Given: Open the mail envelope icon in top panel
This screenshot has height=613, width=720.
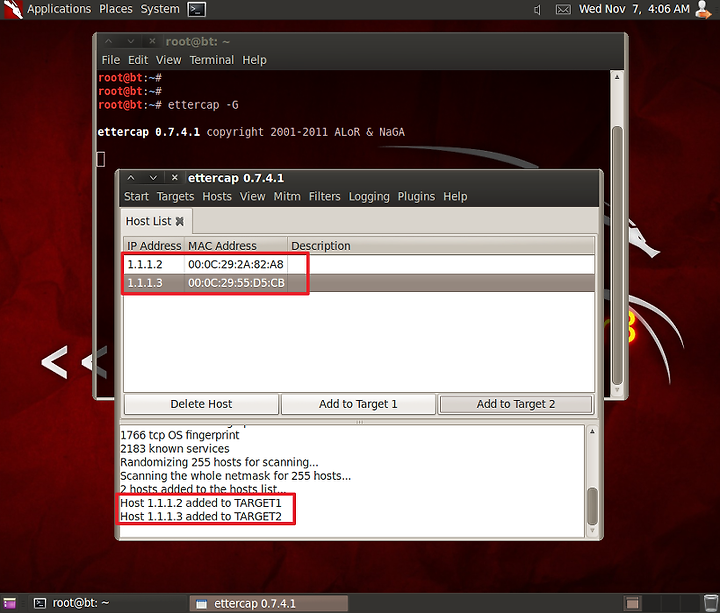Looking at the screenshot, I should pos(563,10).
